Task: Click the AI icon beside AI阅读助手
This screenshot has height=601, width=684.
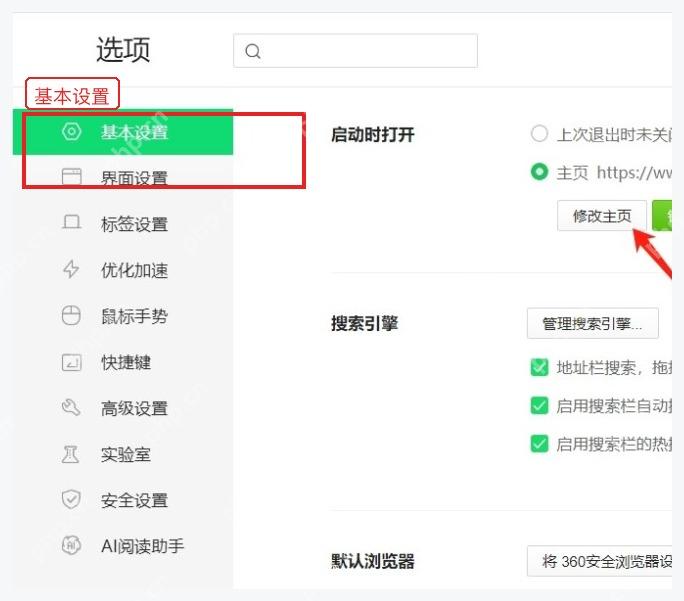Action: point(72,545)
